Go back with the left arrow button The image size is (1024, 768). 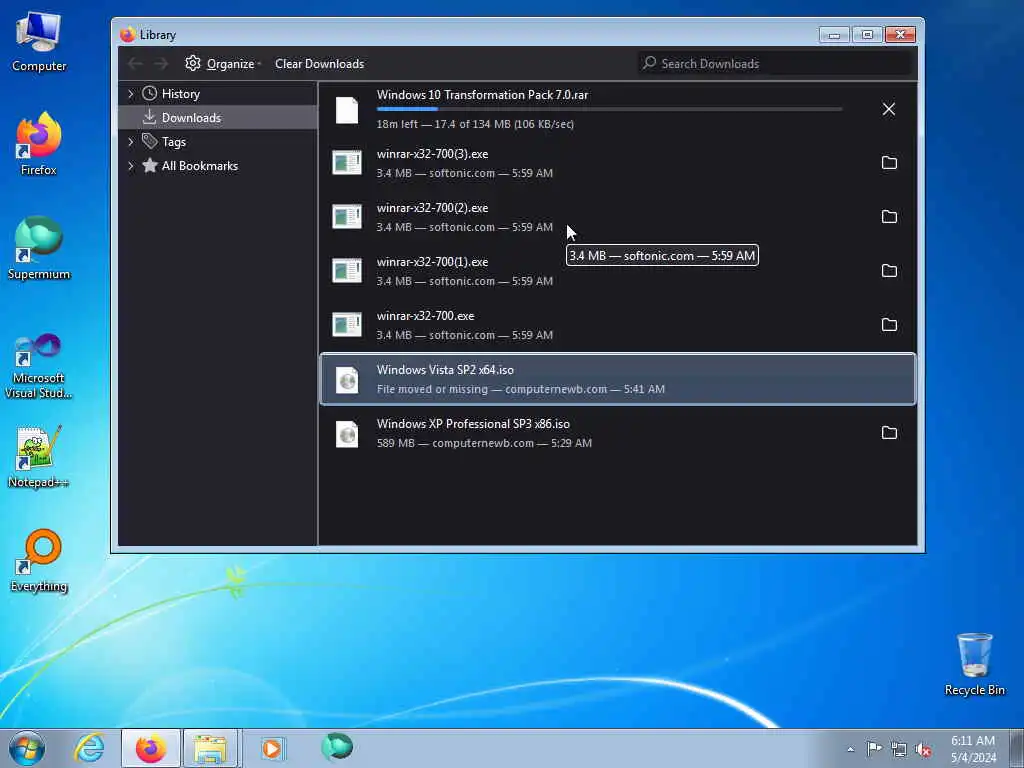coord(135,63)
